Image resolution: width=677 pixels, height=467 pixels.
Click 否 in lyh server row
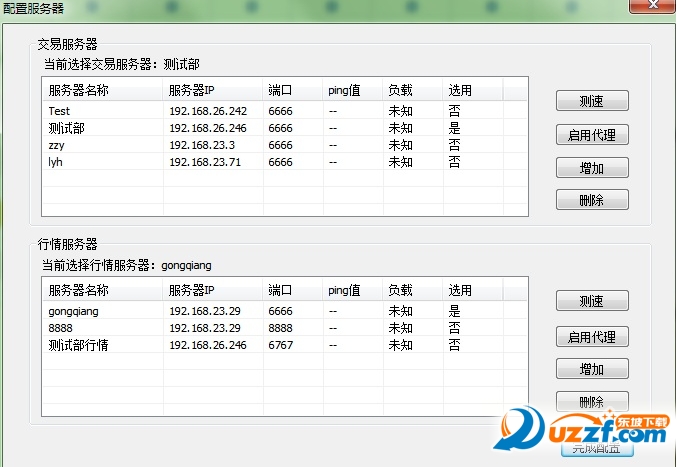pos(454,162)
